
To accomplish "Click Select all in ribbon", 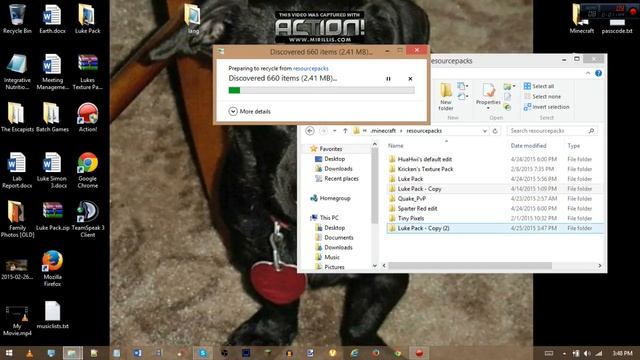I will (x=539, y=86).
